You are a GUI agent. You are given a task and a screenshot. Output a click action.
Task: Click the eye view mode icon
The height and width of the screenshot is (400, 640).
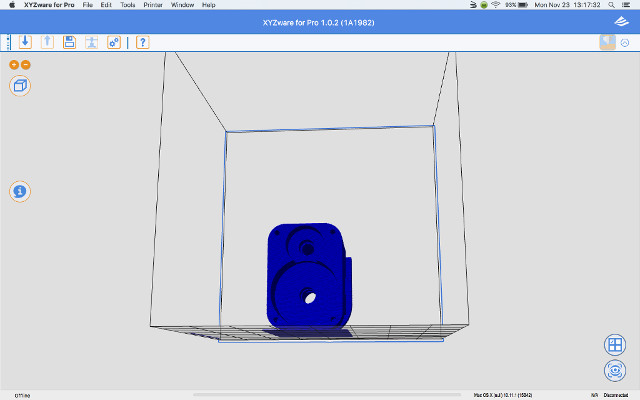point(615,371)
